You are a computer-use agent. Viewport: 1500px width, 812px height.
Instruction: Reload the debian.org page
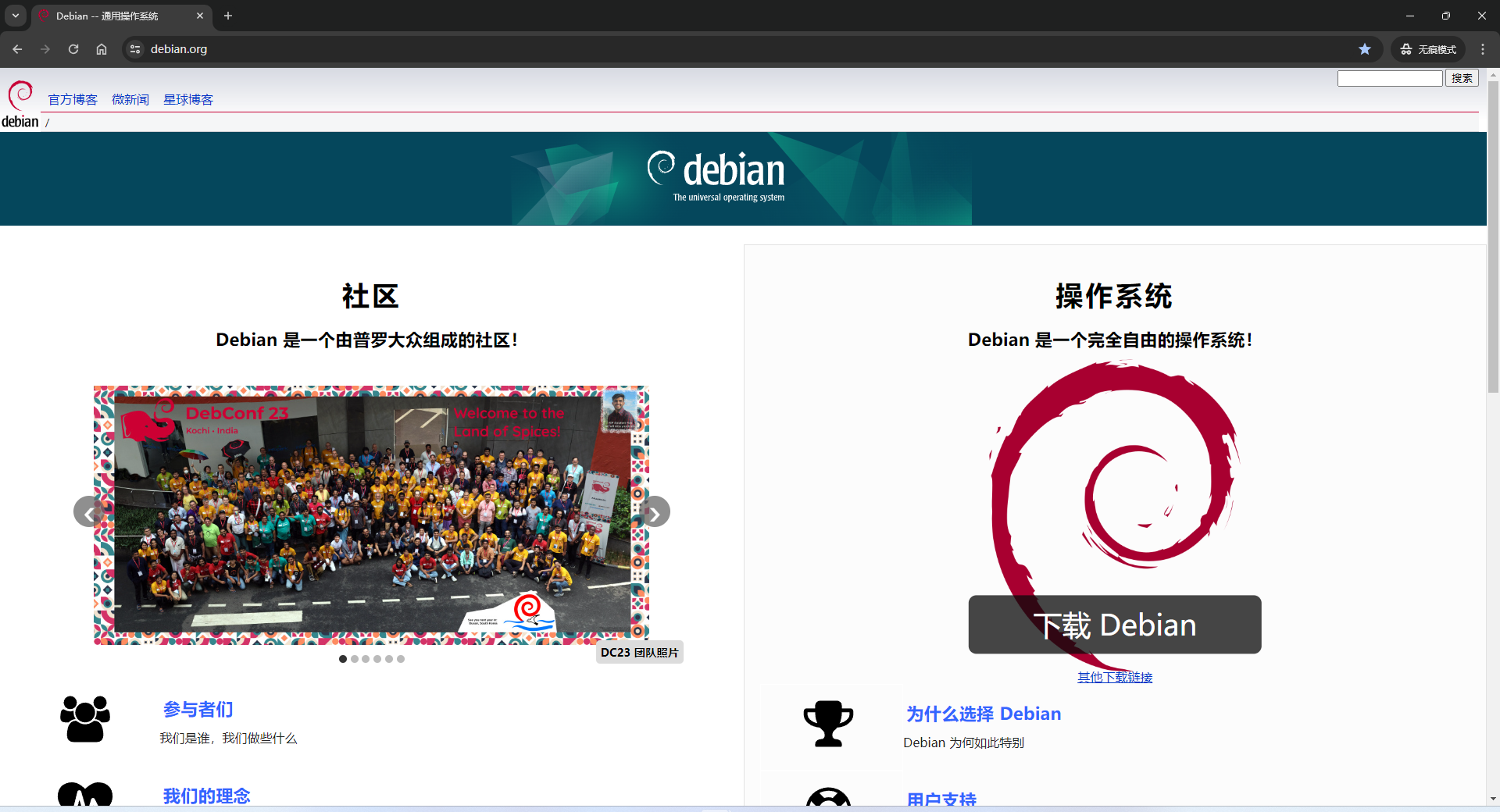tap(73, 49)
